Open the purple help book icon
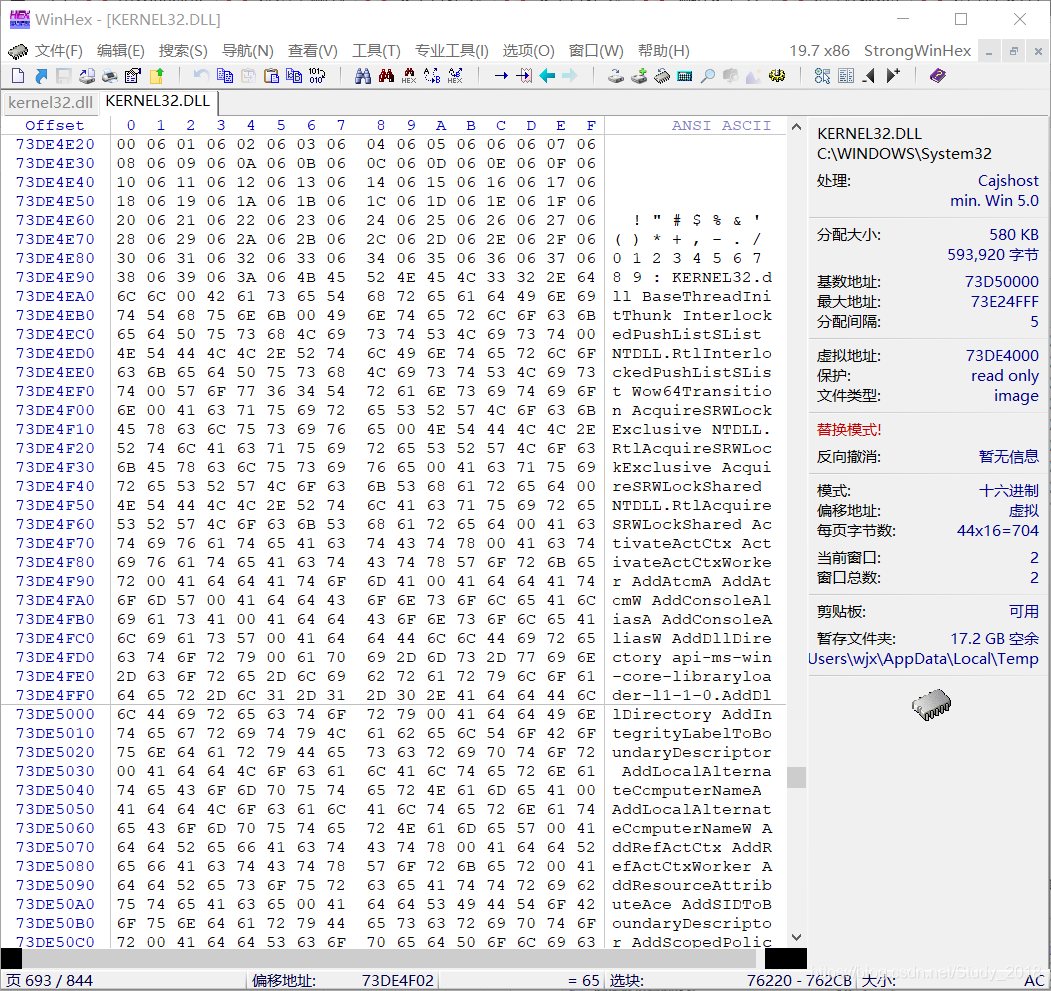Screen dimensions: 1051x991 point(938,76)
